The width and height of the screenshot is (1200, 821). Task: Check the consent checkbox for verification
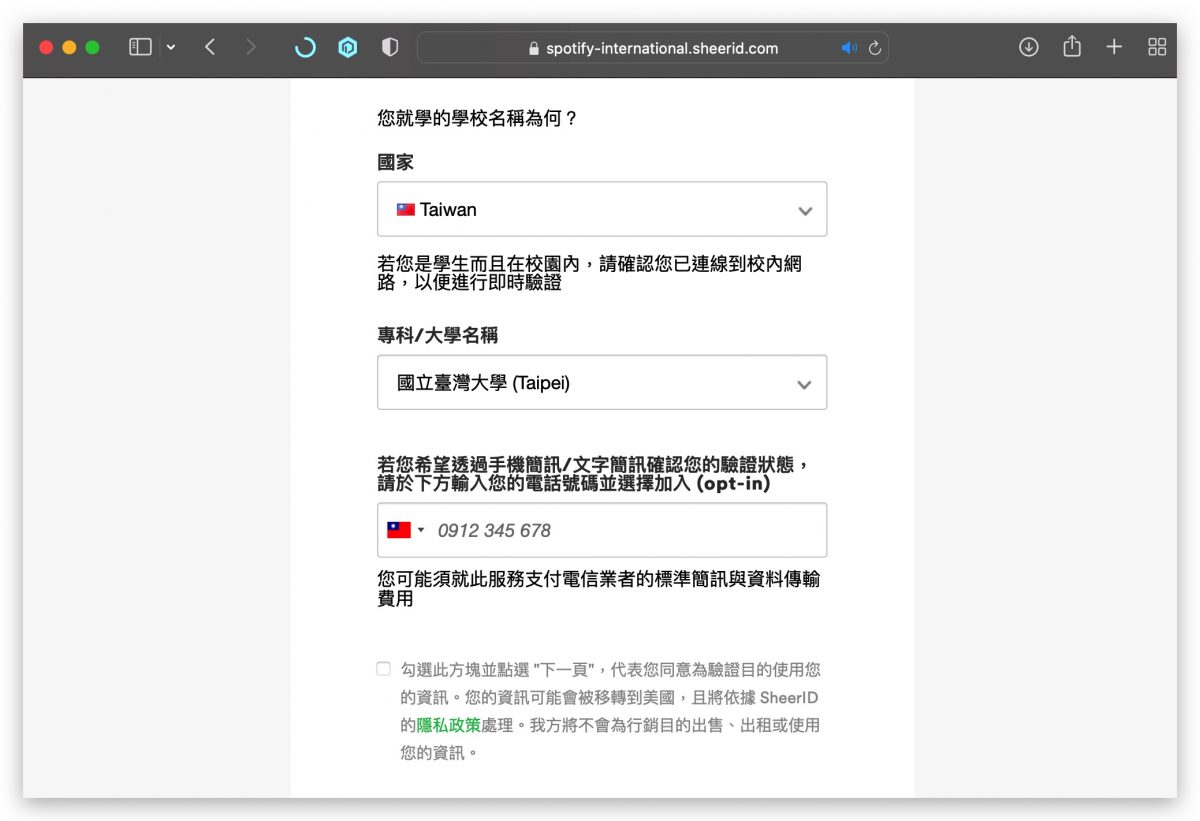pos(383,669)
